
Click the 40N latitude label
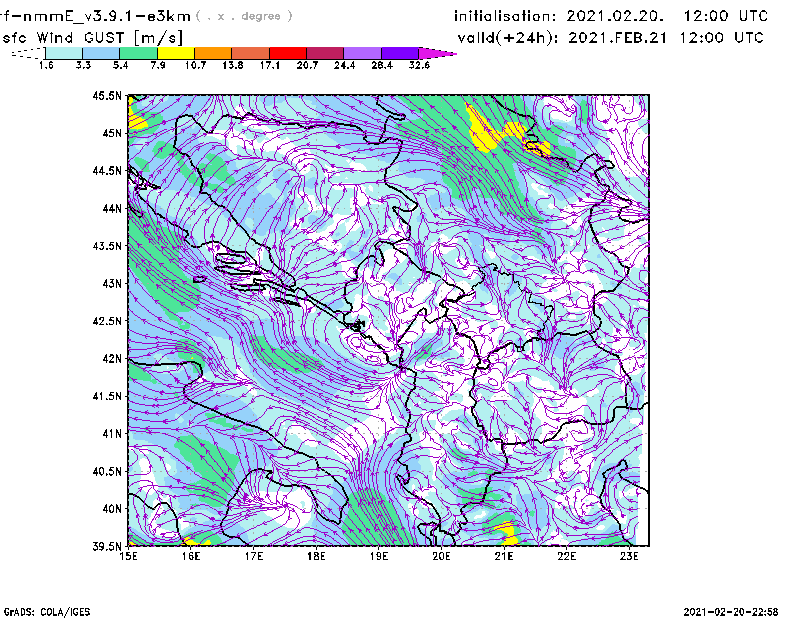[112, 509]
